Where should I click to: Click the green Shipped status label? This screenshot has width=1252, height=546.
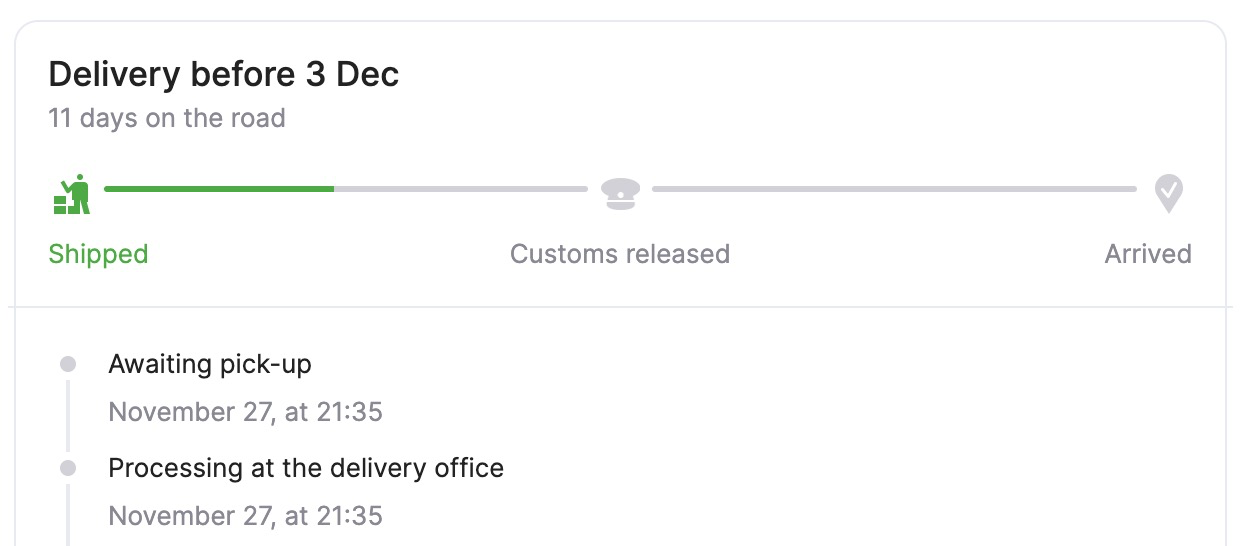pos(98,254)
